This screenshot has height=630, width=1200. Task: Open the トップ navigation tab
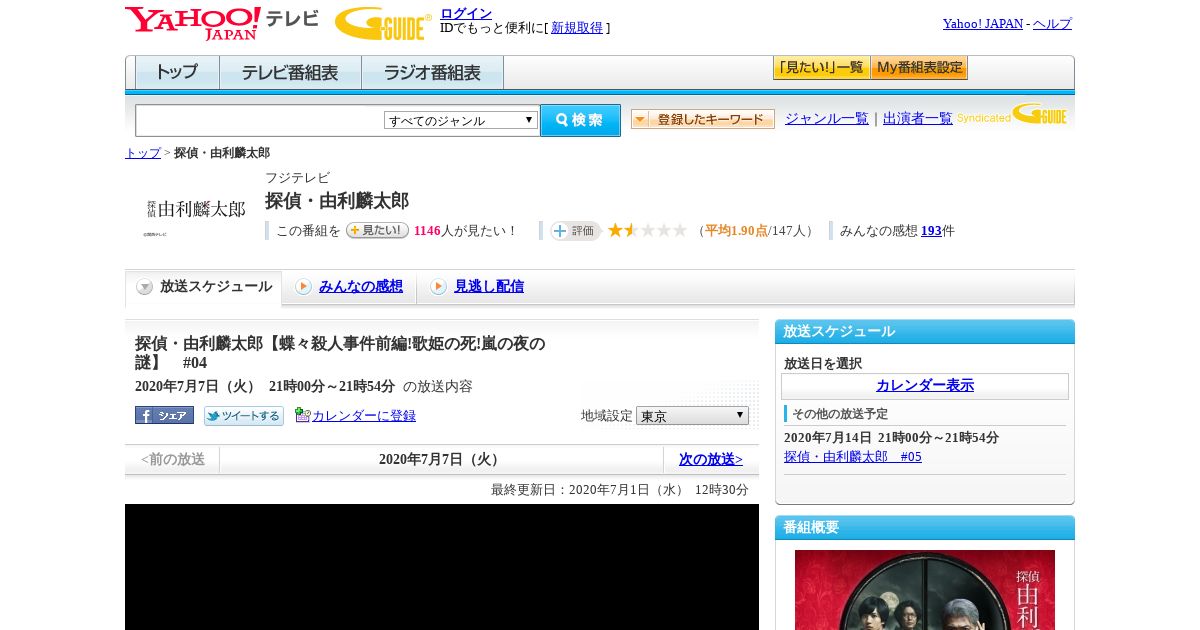[177, 73]
